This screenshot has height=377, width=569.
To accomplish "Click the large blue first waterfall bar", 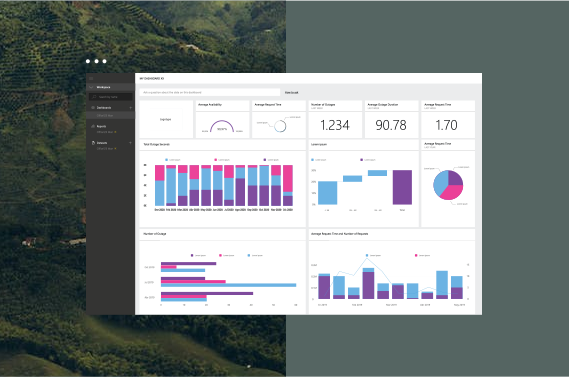I will tap(327, 193).
